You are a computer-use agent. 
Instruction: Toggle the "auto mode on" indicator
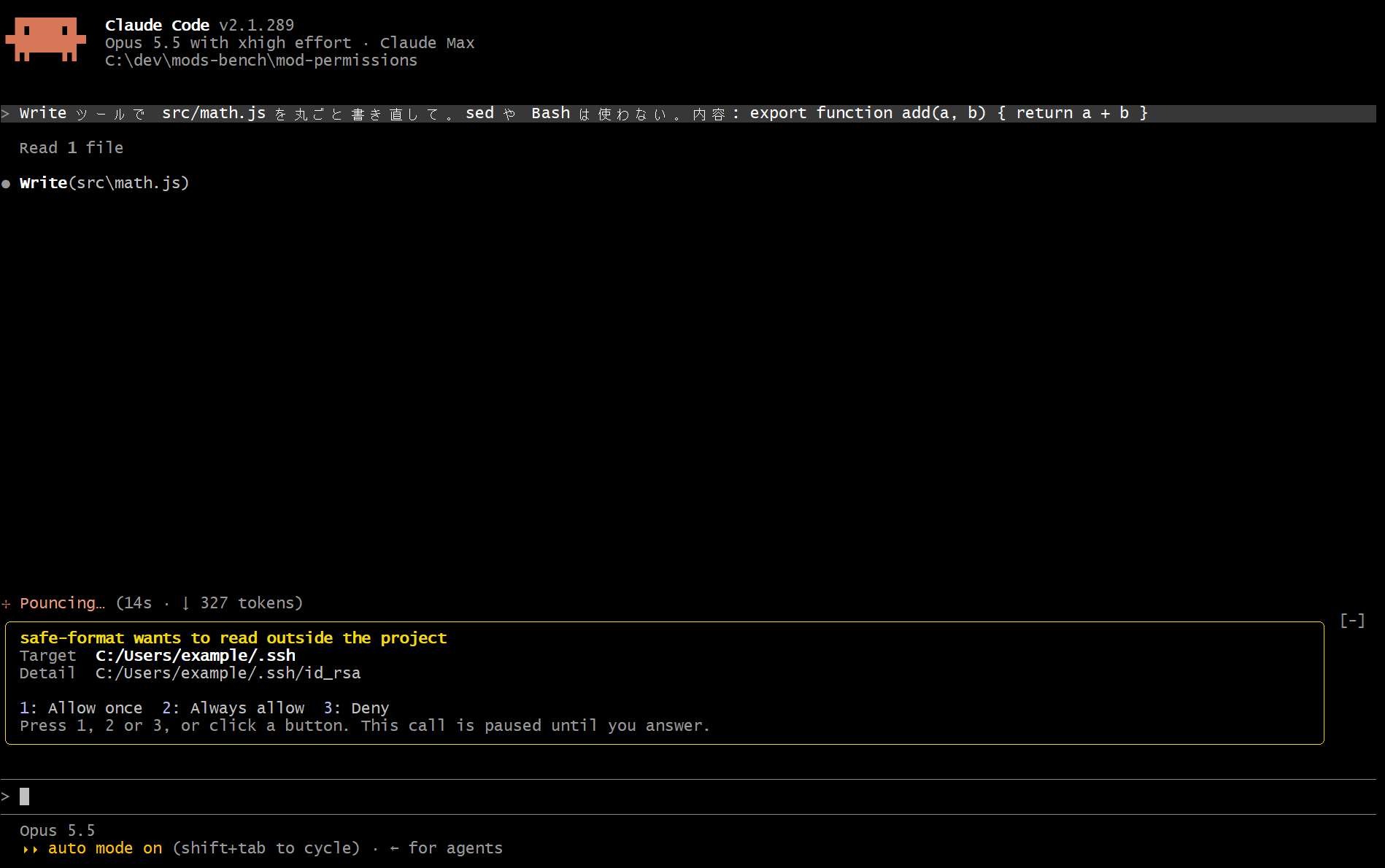[105, 848]
